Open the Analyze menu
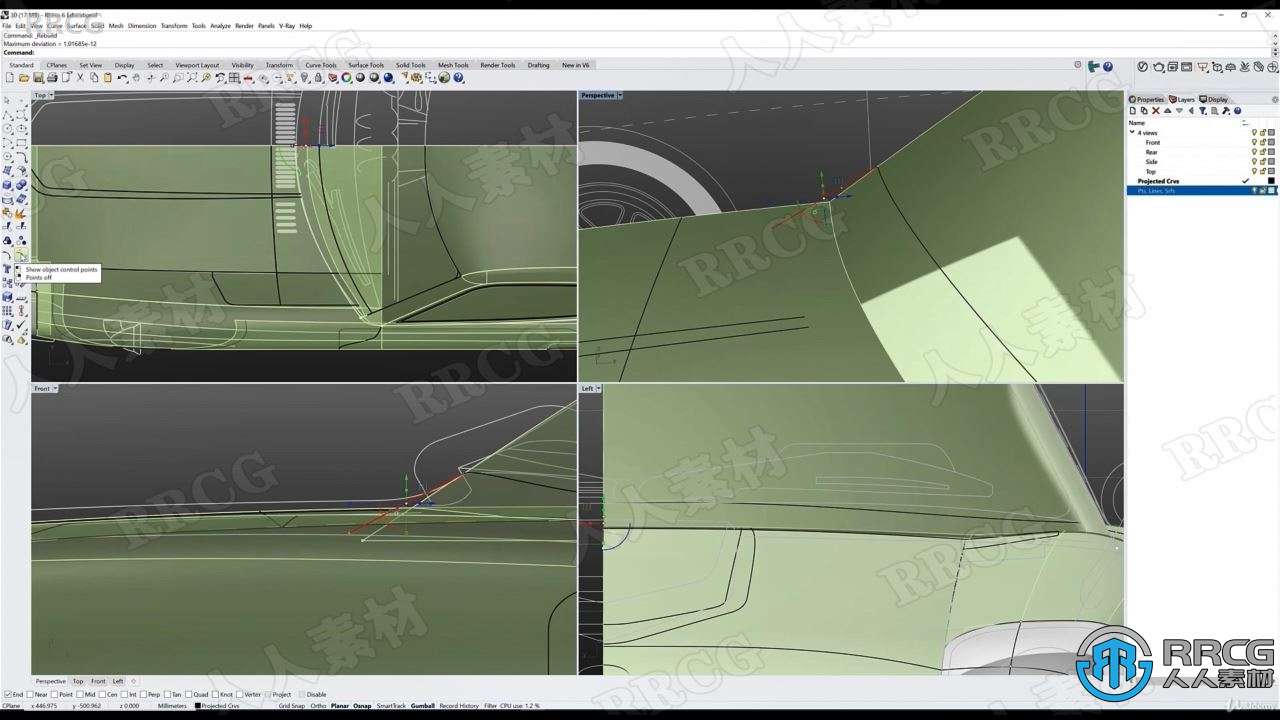 coord(220,26)
